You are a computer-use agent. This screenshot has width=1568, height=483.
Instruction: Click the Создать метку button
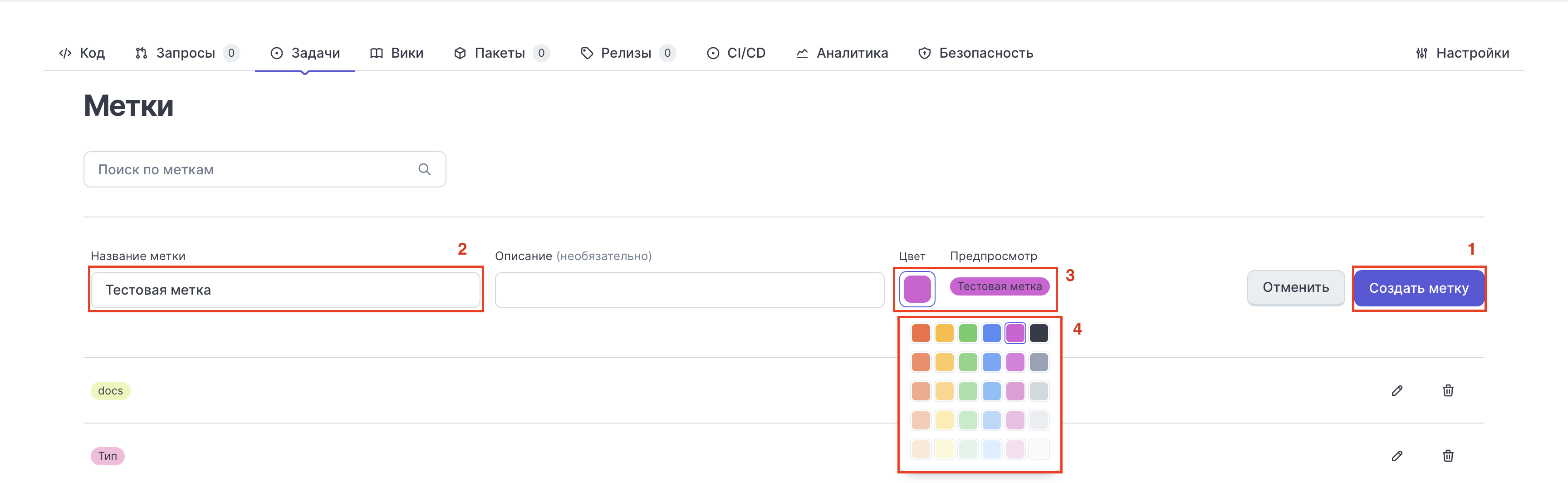click(x=1419, y=288)
